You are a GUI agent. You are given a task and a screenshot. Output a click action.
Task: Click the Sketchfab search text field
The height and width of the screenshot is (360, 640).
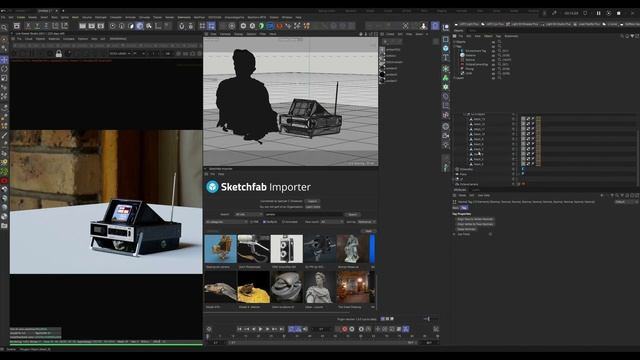tap(304, 214)
